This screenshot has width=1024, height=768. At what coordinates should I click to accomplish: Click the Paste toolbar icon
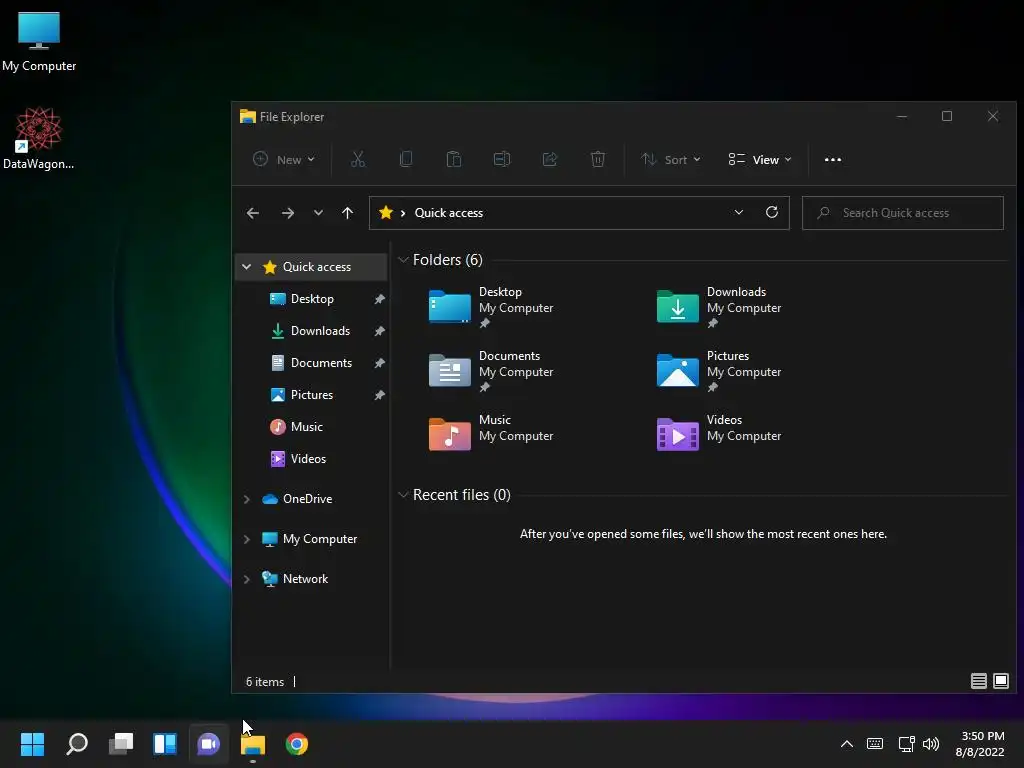coord(454,159)
